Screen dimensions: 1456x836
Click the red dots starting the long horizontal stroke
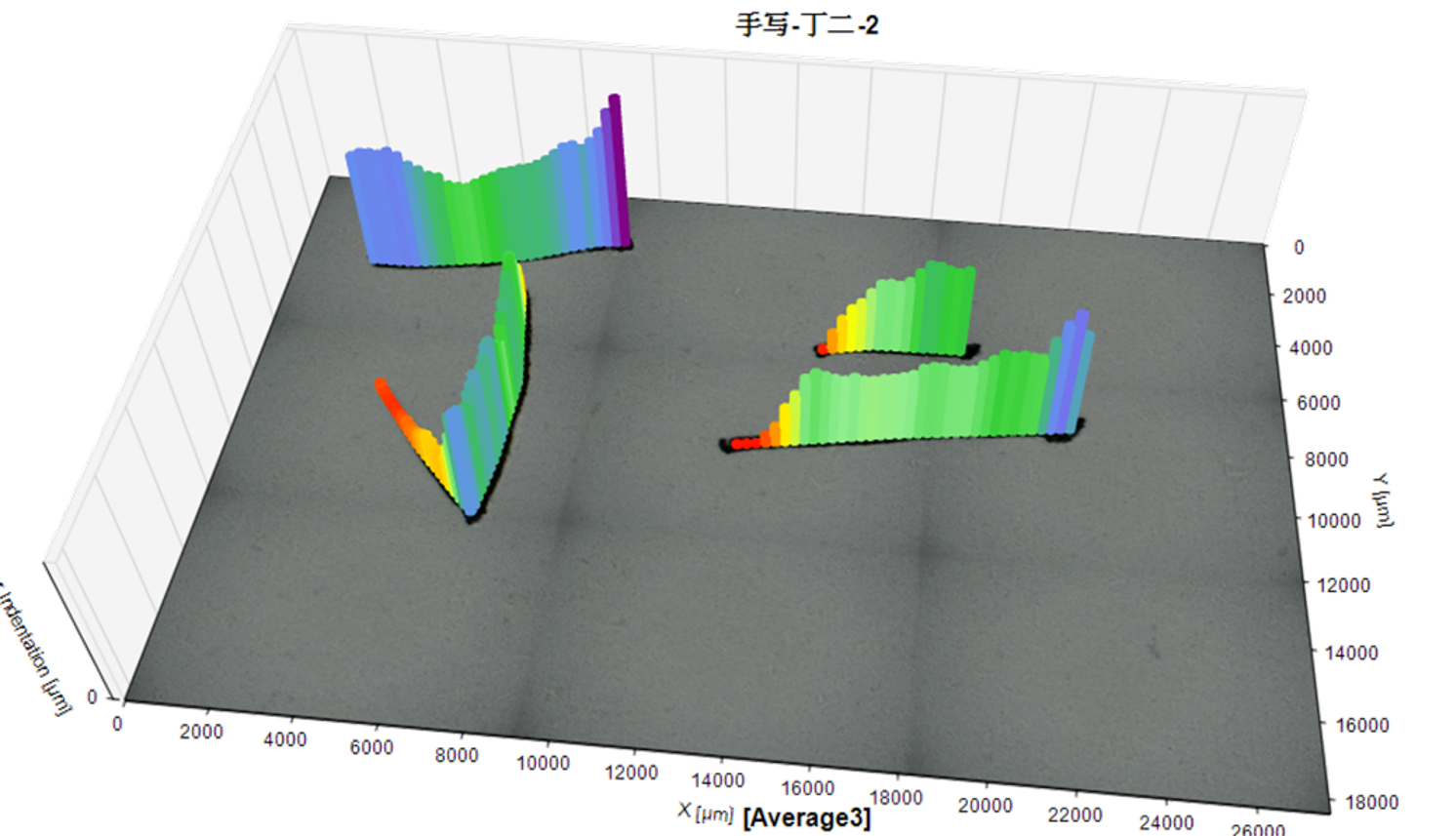coord(745,444)
